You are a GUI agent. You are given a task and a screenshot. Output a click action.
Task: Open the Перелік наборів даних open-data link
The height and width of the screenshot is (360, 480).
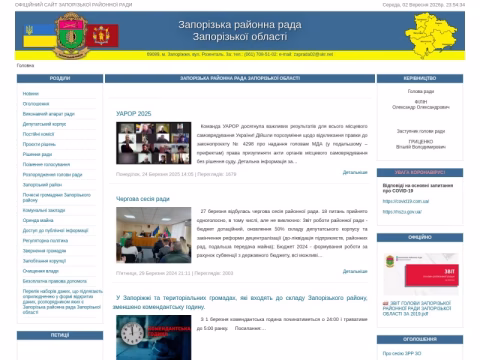pyautogui.click(x=62, y=302)
